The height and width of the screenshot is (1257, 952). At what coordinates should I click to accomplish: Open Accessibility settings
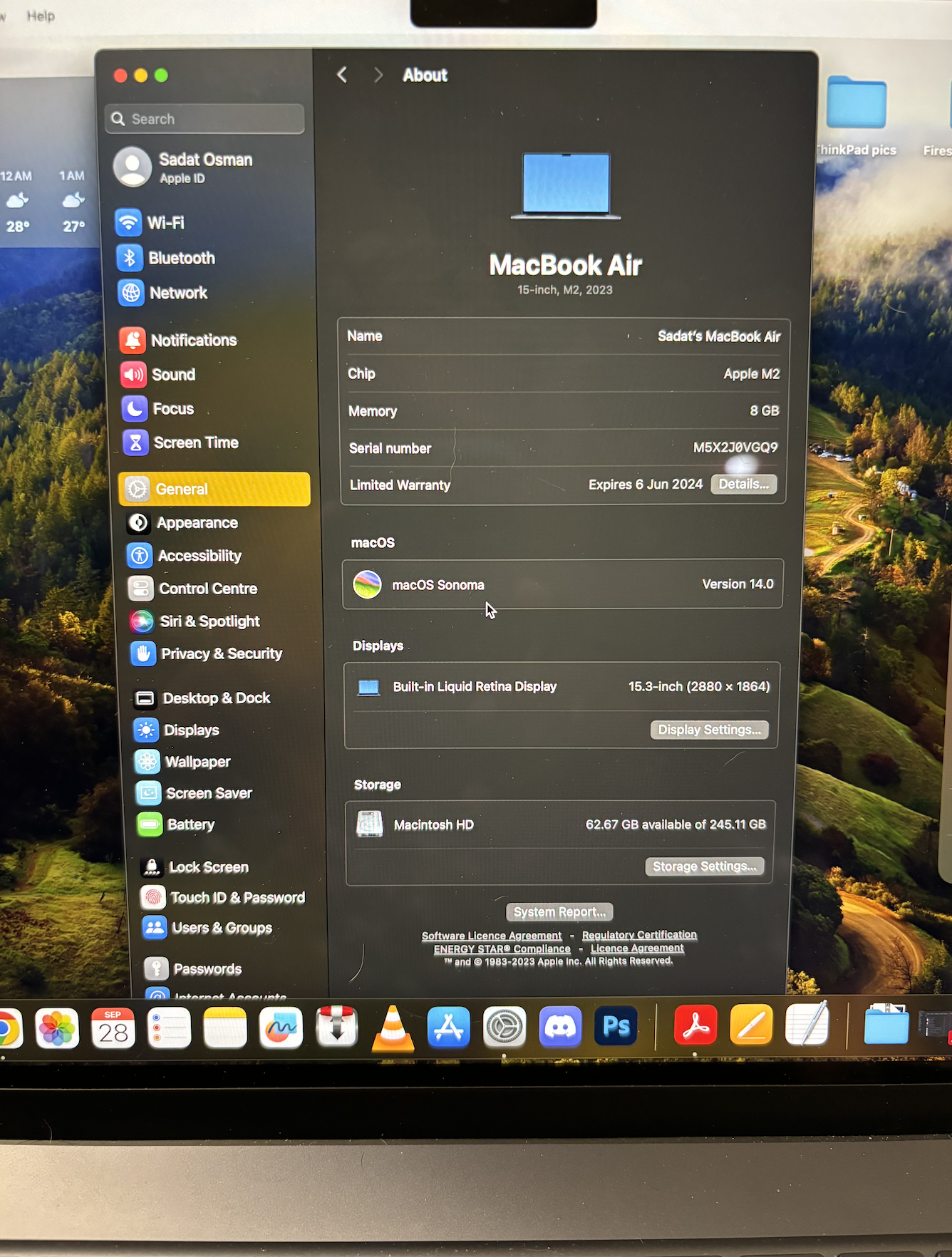pyautogui.click(x=185, y=556)
